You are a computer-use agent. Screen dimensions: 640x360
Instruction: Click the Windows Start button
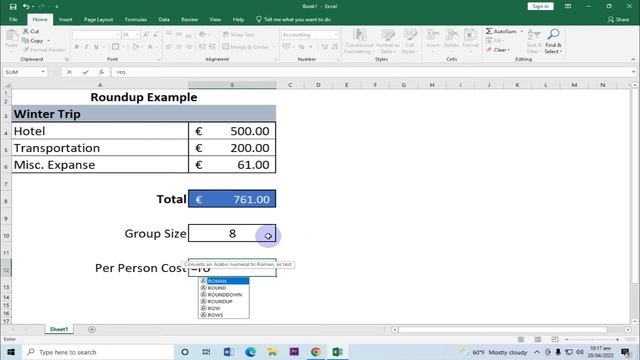11,352
